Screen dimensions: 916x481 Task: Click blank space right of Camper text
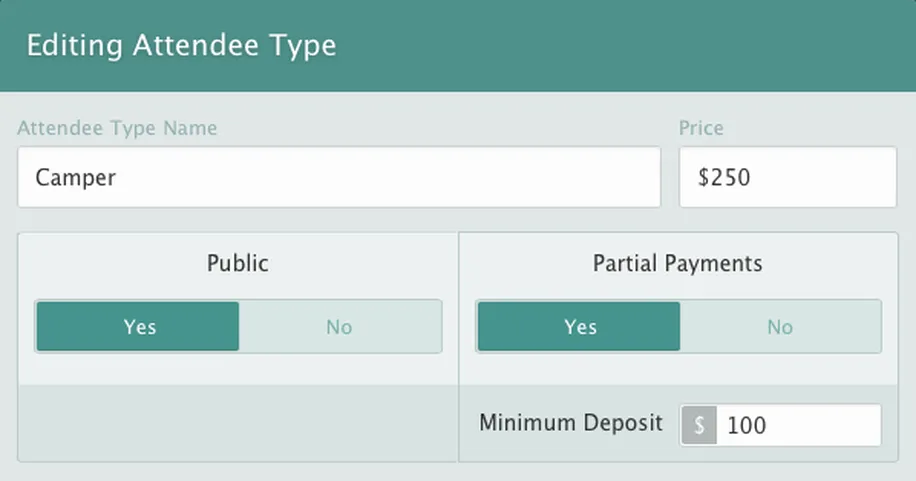pos(400,178)
